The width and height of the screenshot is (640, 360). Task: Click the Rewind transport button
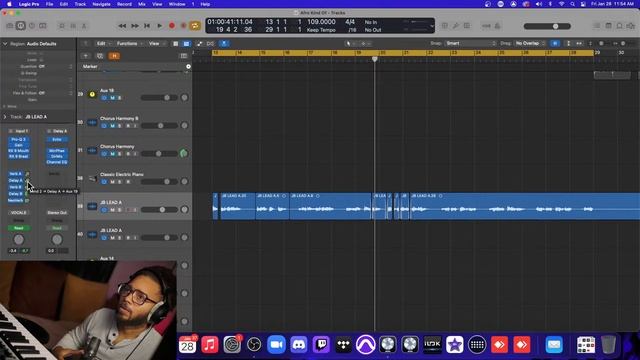(x=122, y=26)
